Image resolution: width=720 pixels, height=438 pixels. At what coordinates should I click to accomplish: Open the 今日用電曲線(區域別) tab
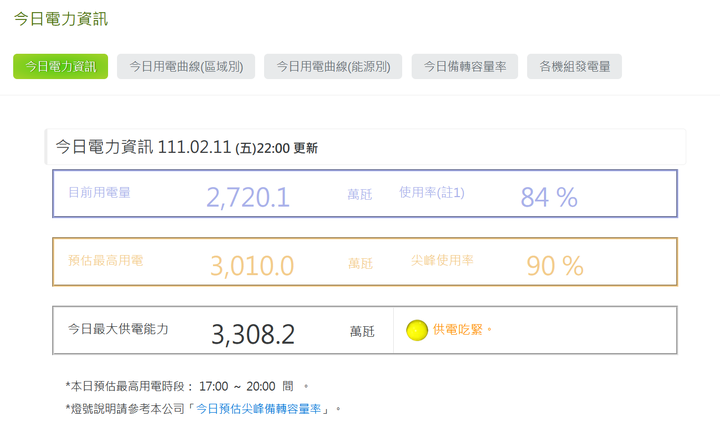tap(186, 67)
